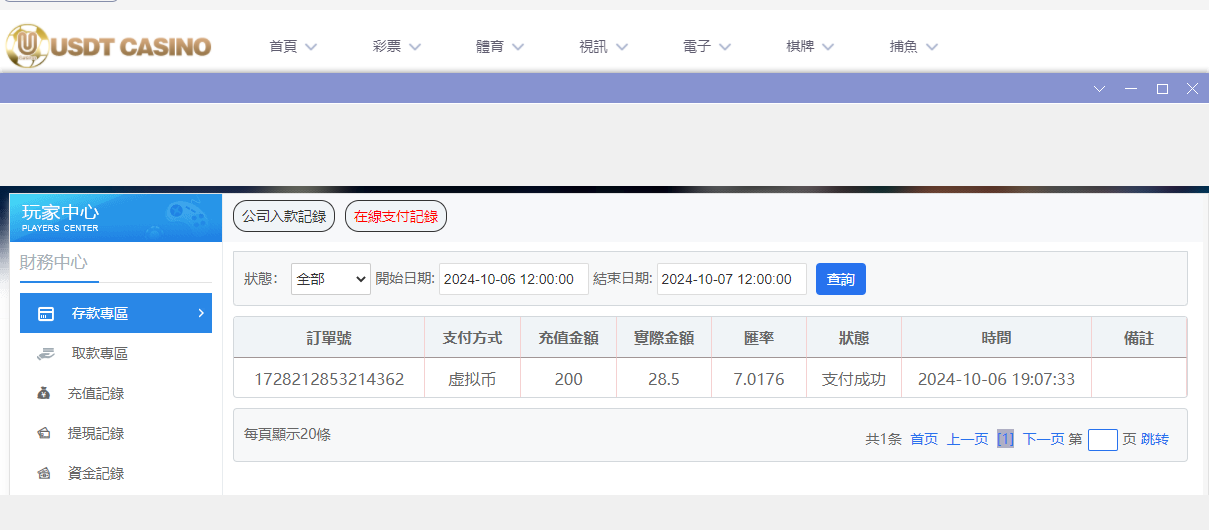The height and width of the screenshot is (530, 1209).
Task: Click the USDT Casino logo
Action: (x=108, y=46)
